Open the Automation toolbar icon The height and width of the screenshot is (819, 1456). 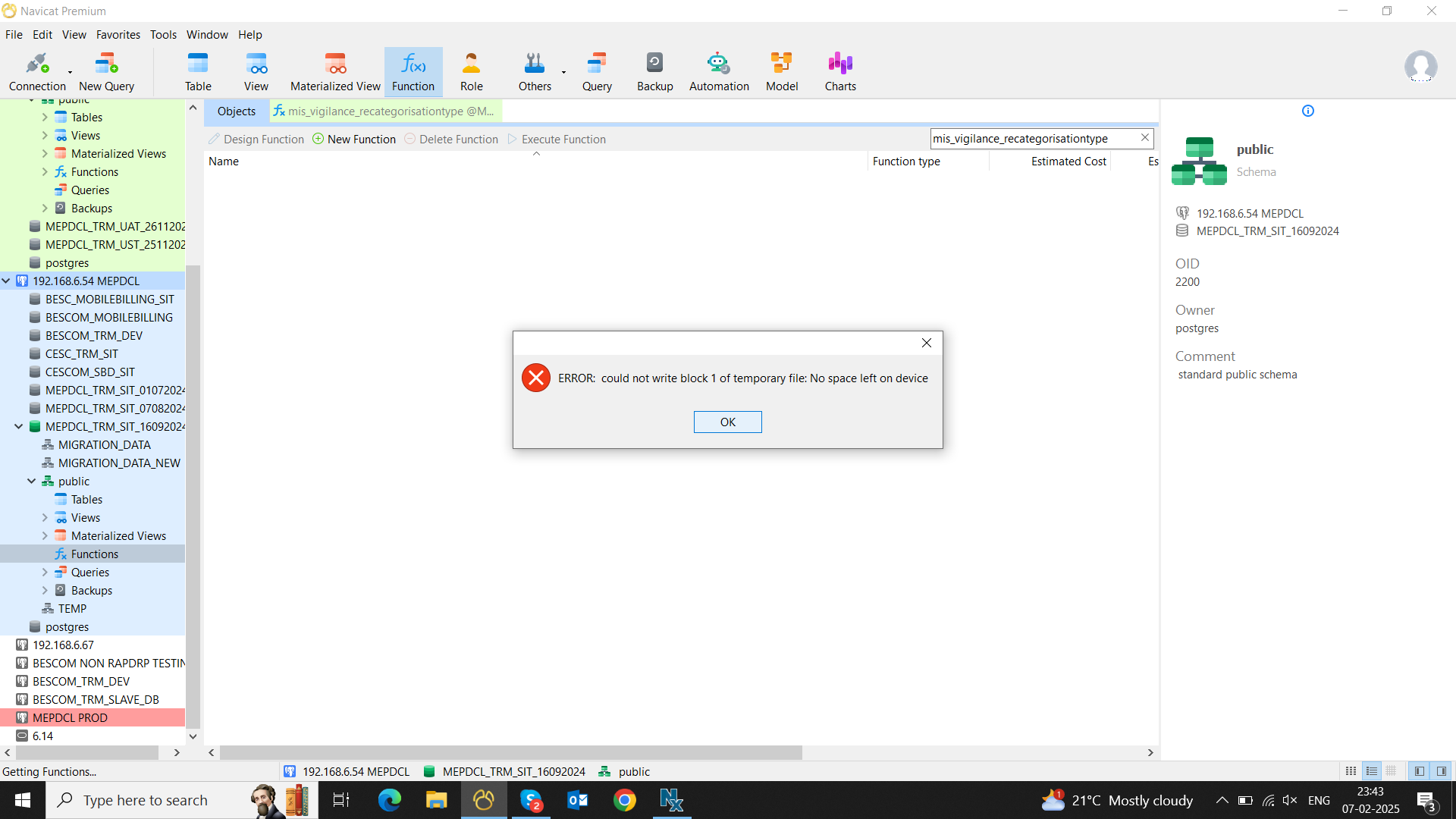pyautogui.click(x=719, y=72)
